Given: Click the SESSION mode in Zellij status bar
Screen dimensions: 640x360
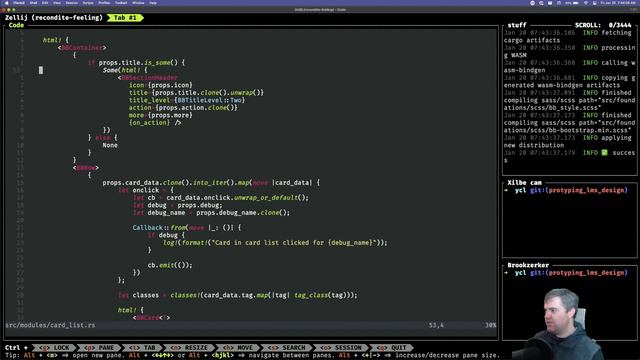Looking at the screenshot, I should tap(342, 348).
